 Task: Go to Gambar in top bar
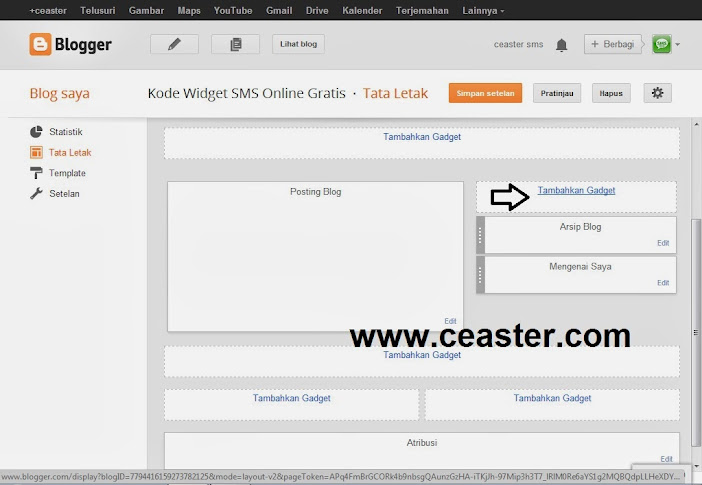click(x=146, y=10)
